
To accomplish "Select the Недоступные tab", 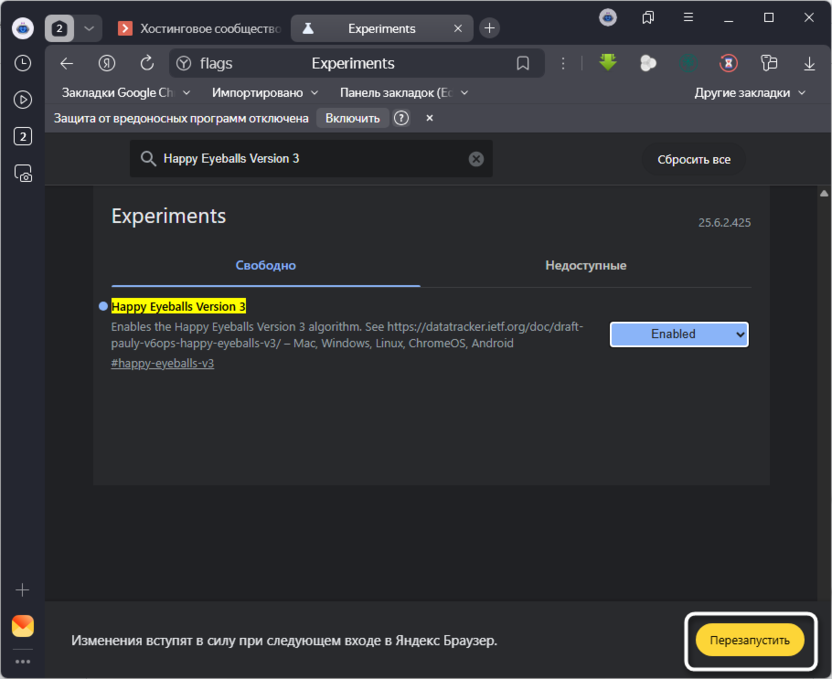I will tap(586, 265).
